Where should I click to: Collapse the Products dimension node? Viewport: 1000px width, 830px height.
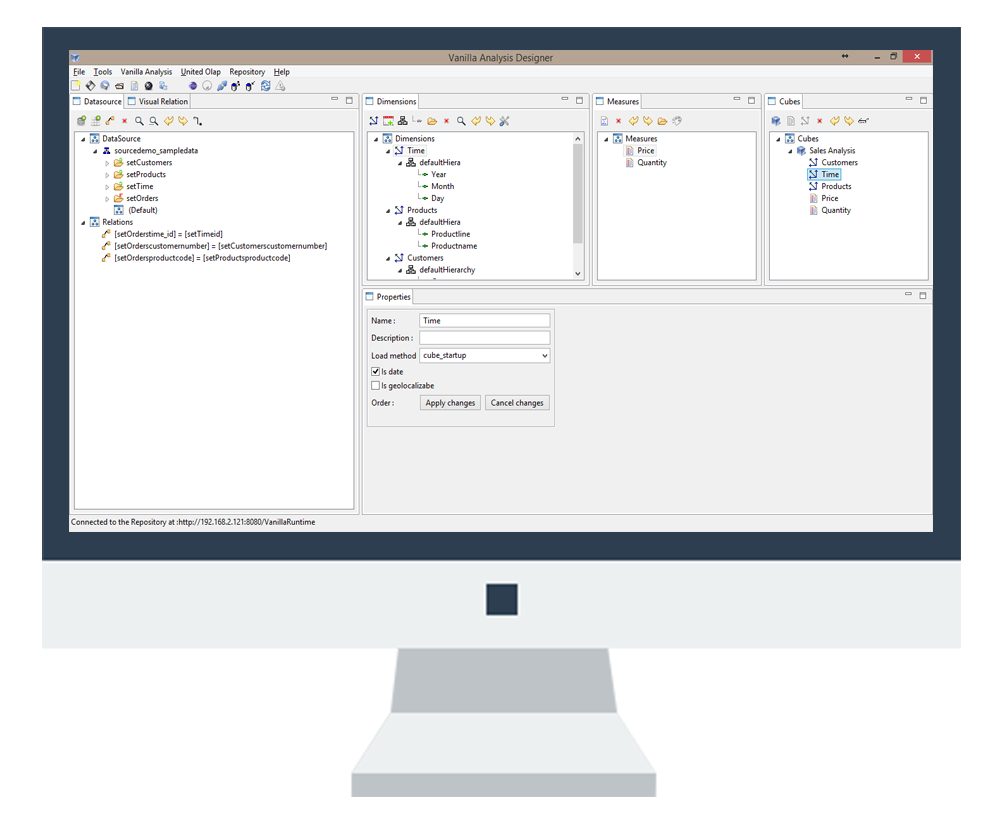coord(388,211)
